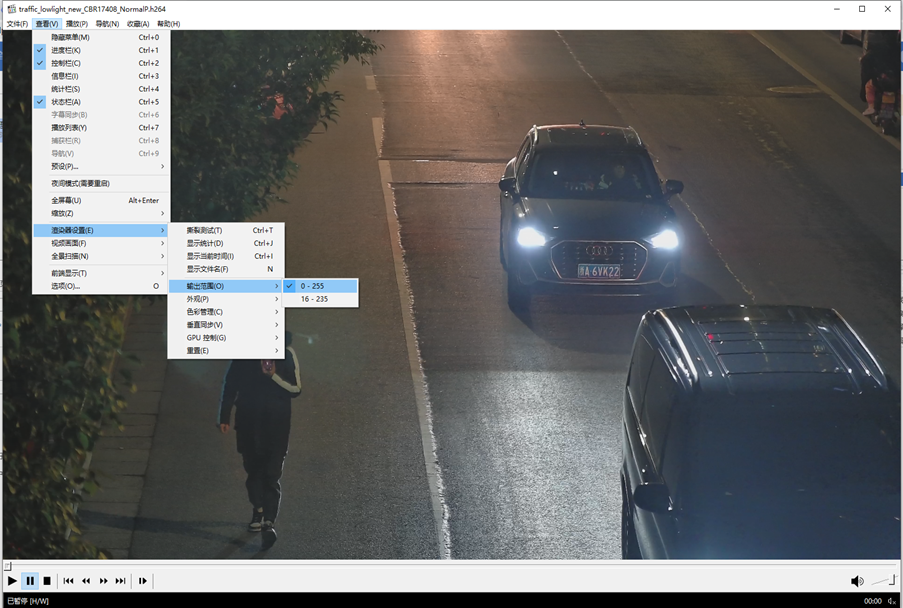Skip to next file icon
903x608 pixels.
pyautogui.click(x=121, y=581)
